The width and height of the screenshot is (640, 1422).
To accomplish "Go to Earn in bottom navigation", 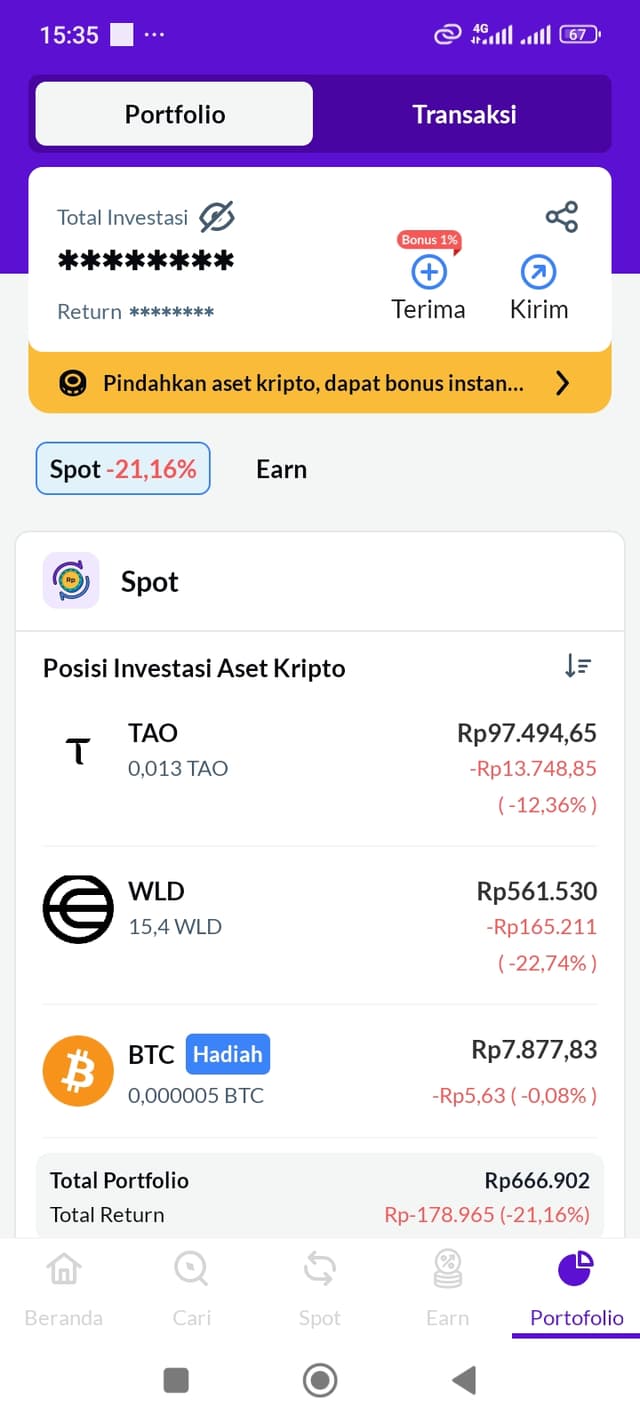I will pos(447,1270).
